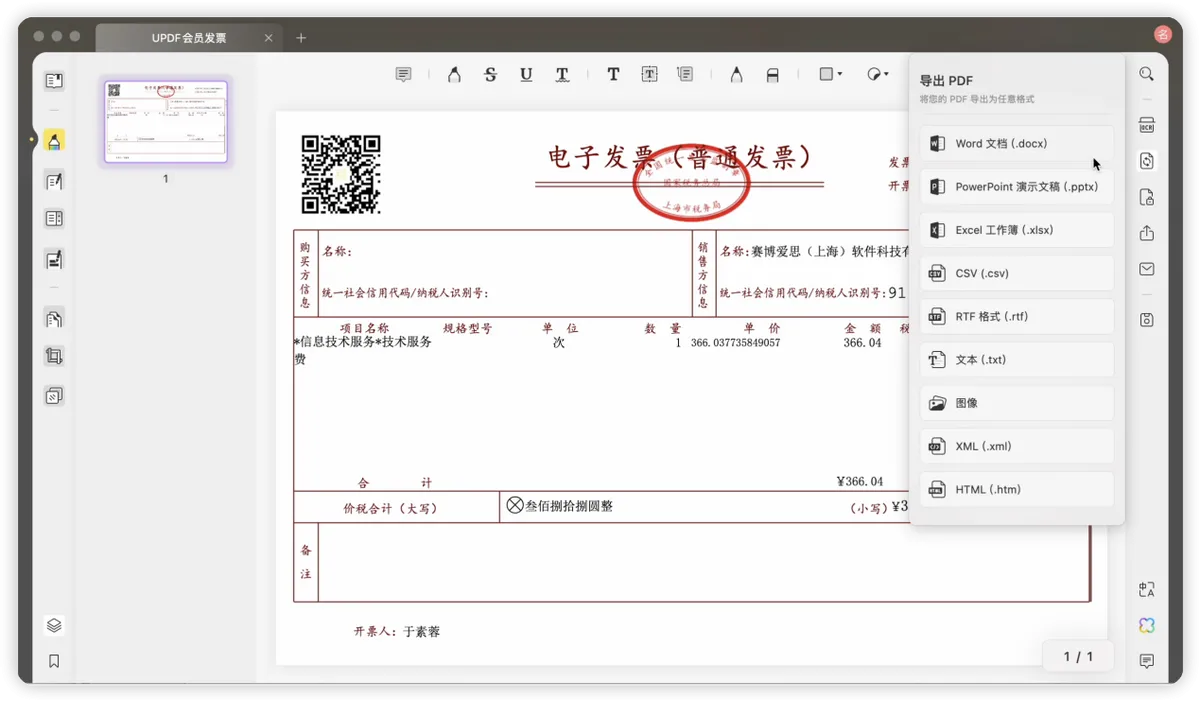Export as HTML (.htm)
The width and height of the screenshot is (1200, 702).
tap(1017, 489)
